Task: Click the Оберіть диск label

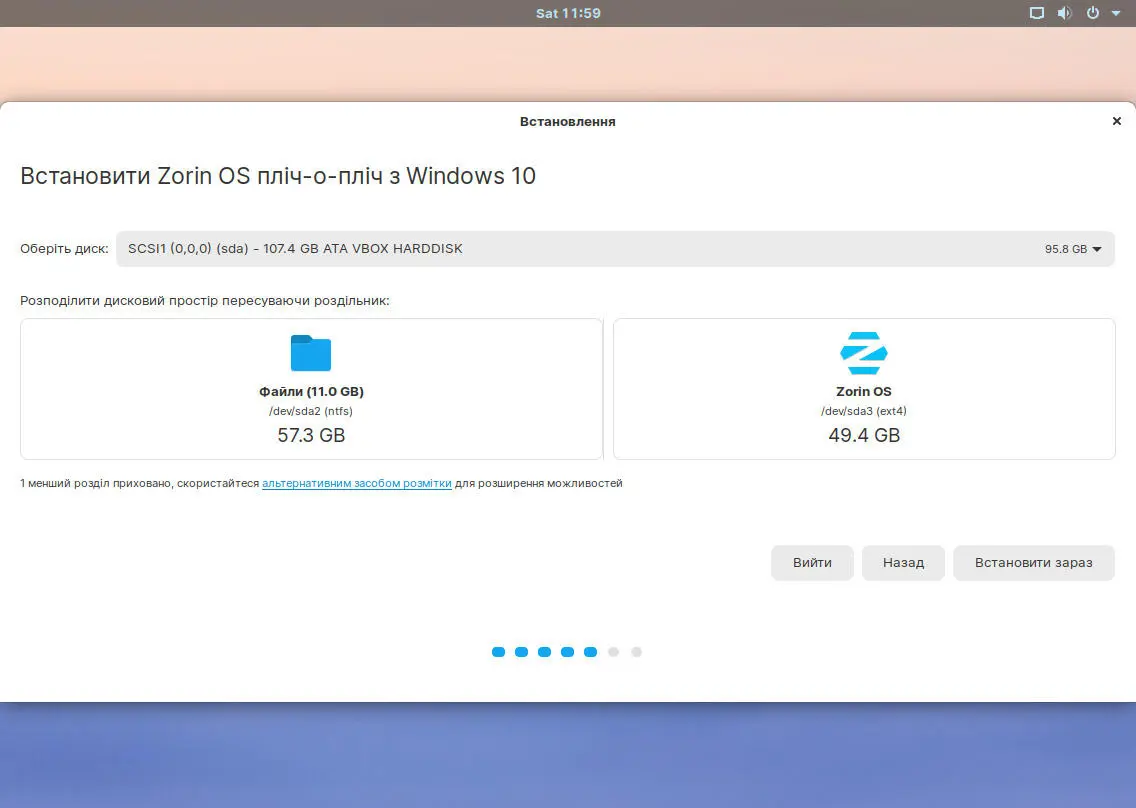Action: [x=64, y=249]
